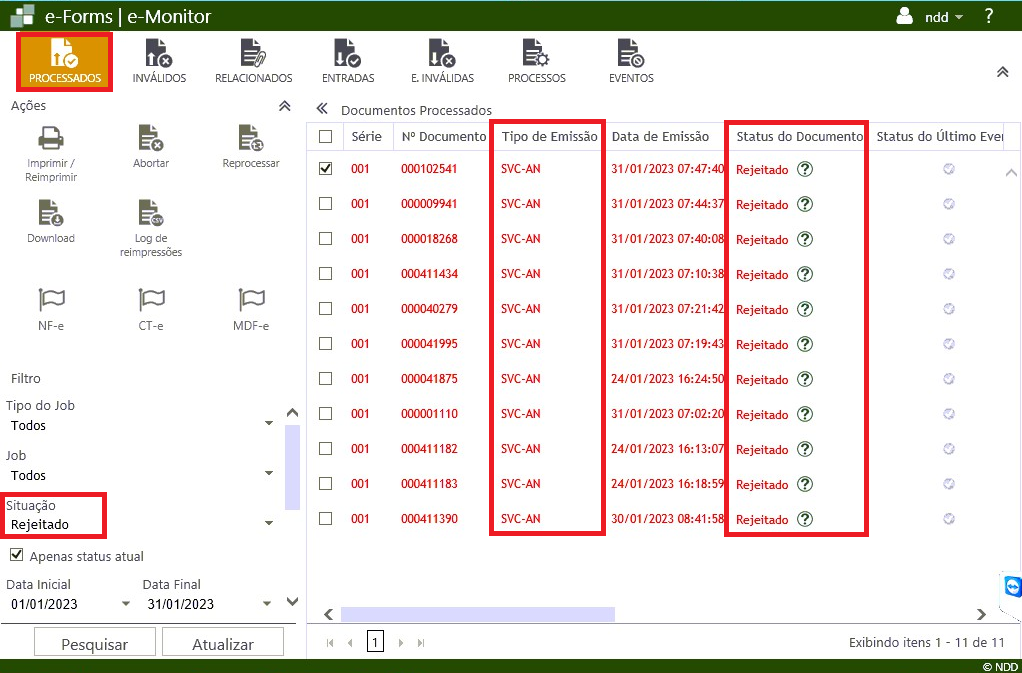Image resolution: width=1022 pixels, height=673 pixels.
Task: Show rejection help for document 000102541
Action: point(805,169)
